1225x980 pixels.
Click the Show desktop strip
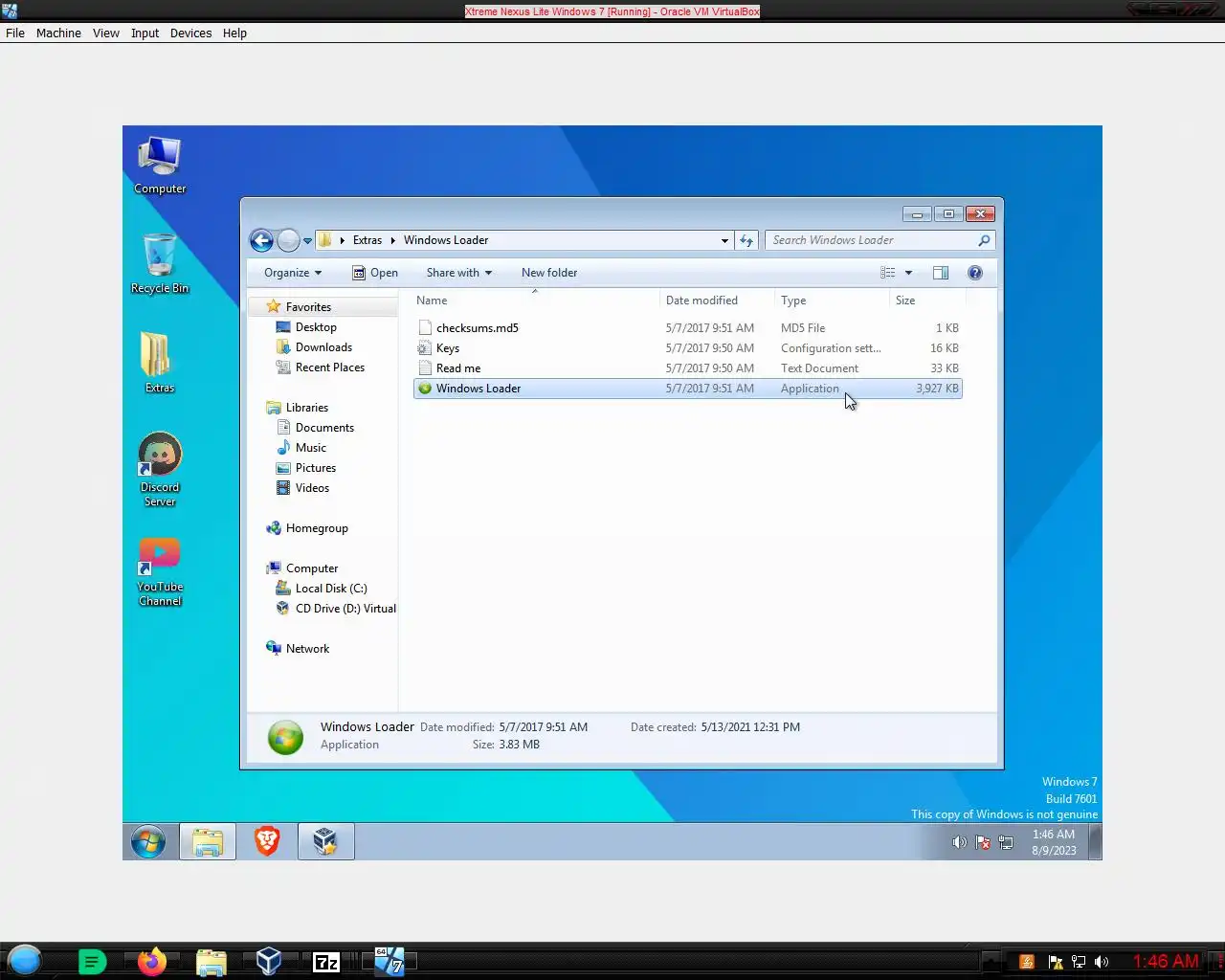click(1096, 842)
